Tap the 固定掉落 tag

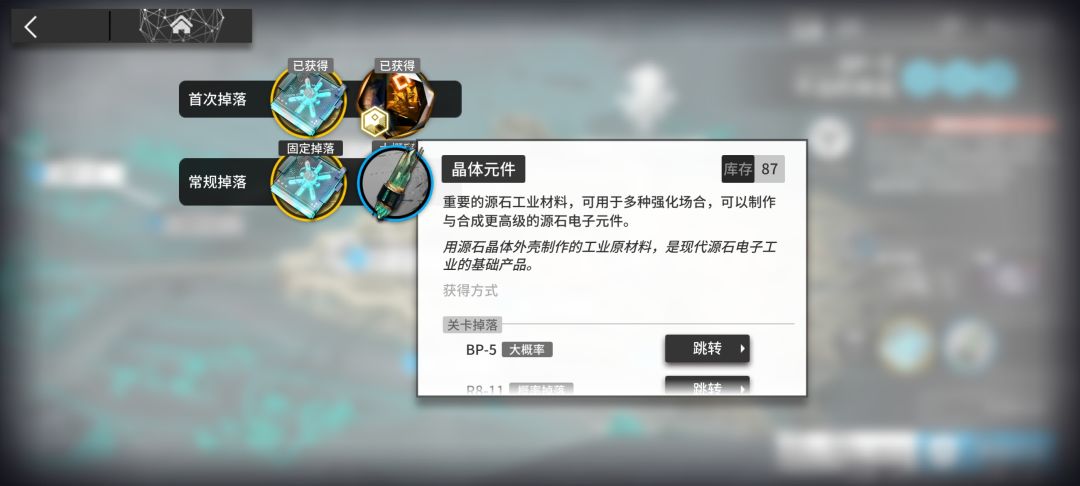[311, 148]
